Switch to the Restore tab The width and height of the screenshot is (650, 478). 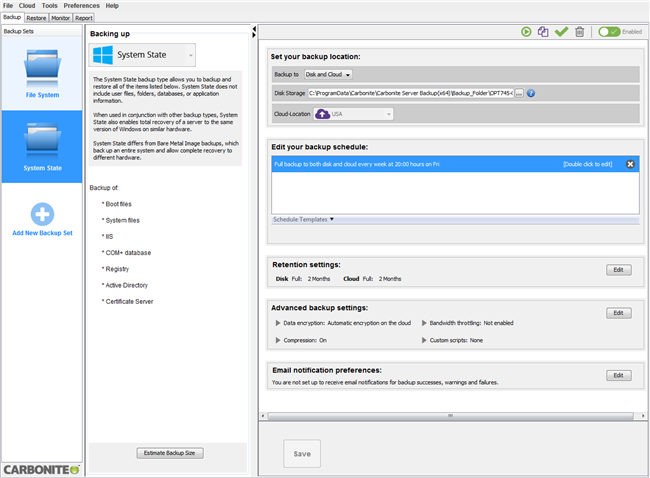click(36, 18)
